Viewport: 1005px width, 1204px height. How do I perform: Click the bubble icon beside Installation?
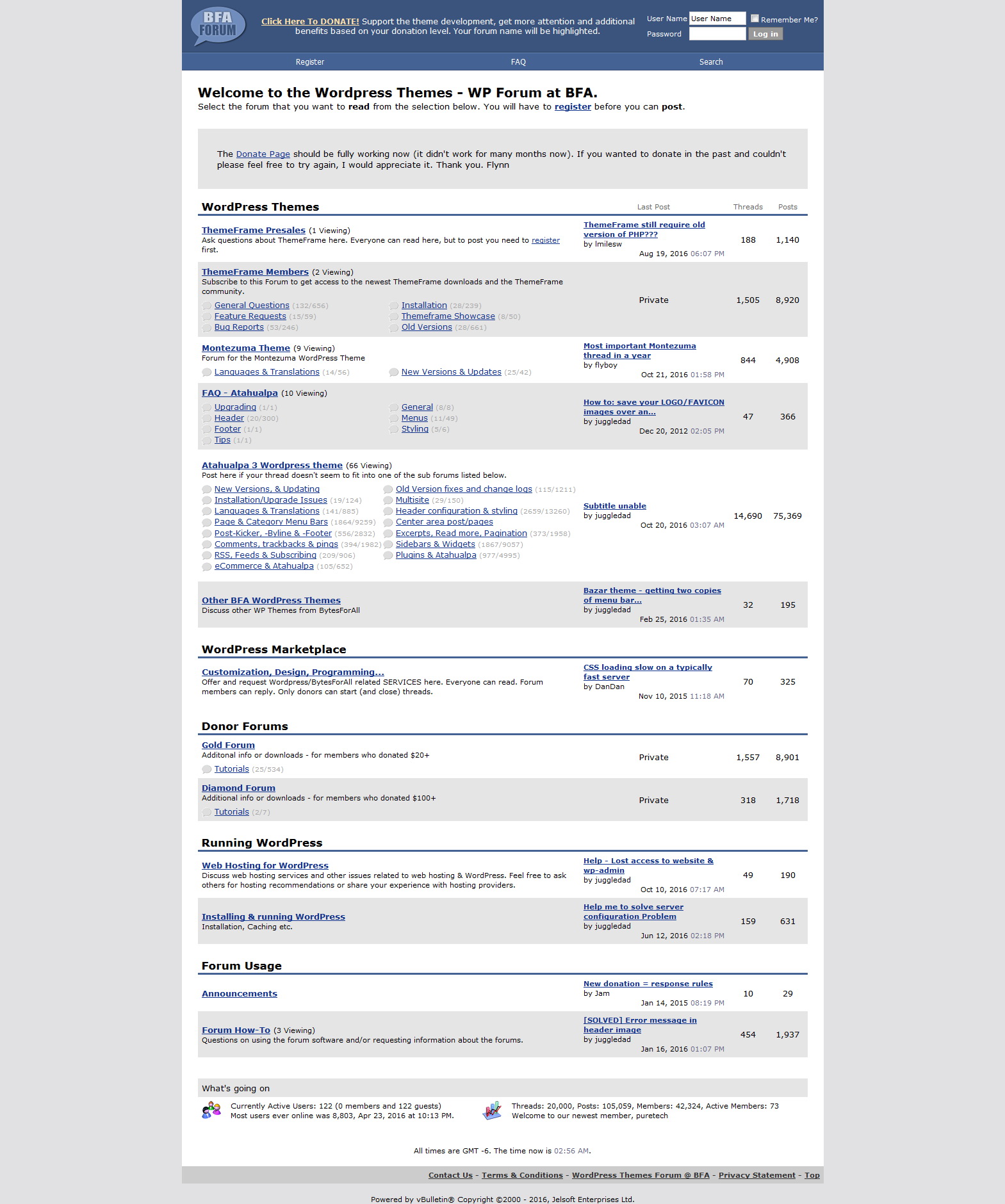[x=394, y=306]
